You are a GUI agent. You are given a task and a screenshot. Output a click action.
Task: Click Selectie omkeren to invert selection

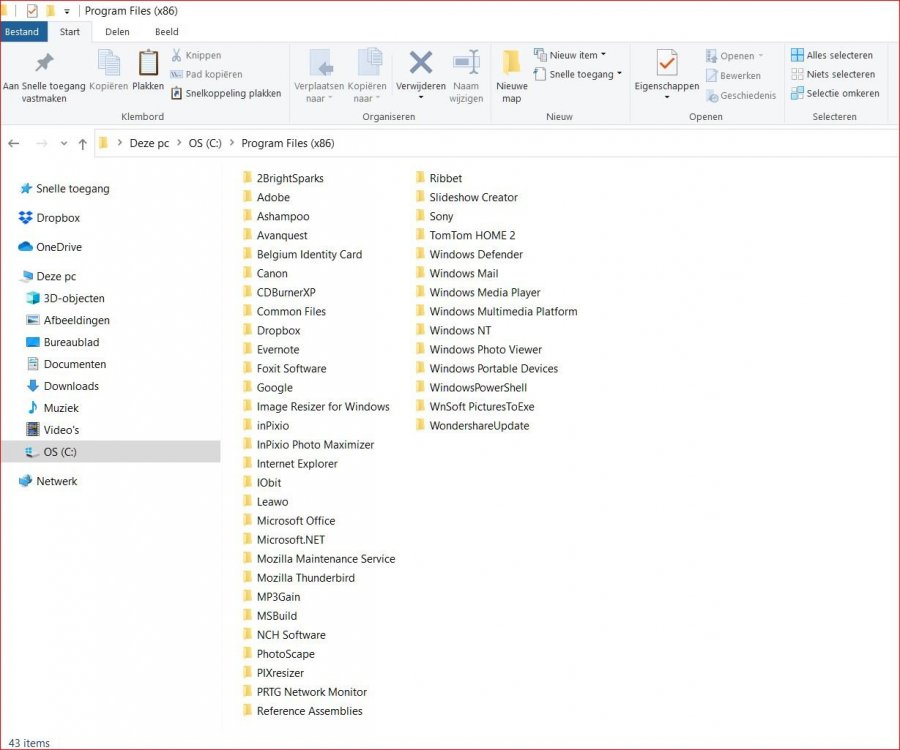click(834, 93)
